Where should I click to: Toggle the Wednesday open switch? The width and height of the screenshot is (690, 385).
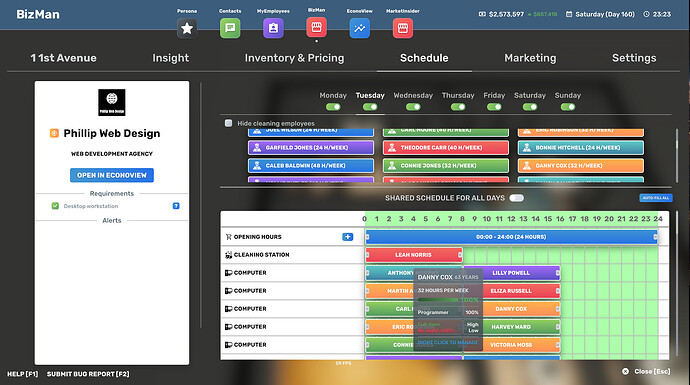(x=413, y=107)
